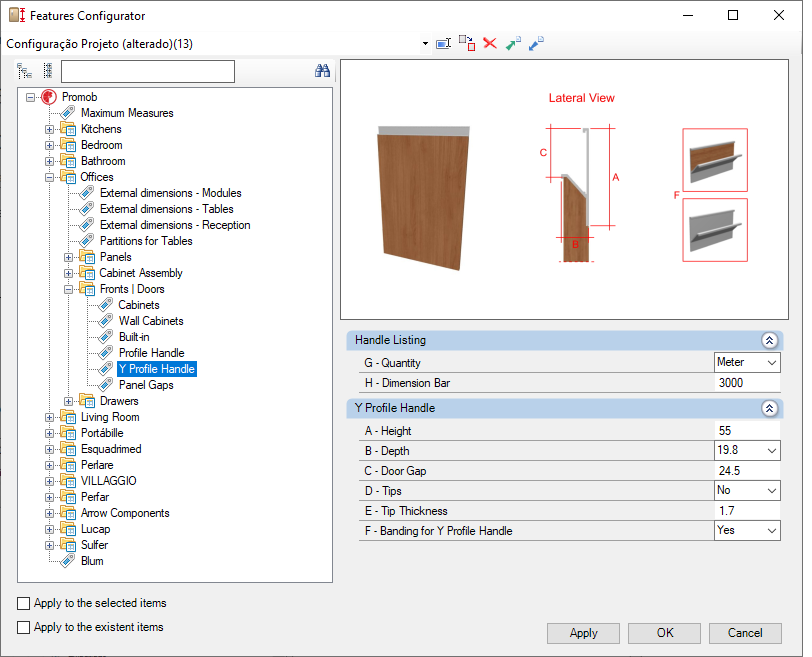Select Y Profile Handle in the tree
The width and height of the screenshot is (812, 657).
pyautogui.click(x=157, y=369)
